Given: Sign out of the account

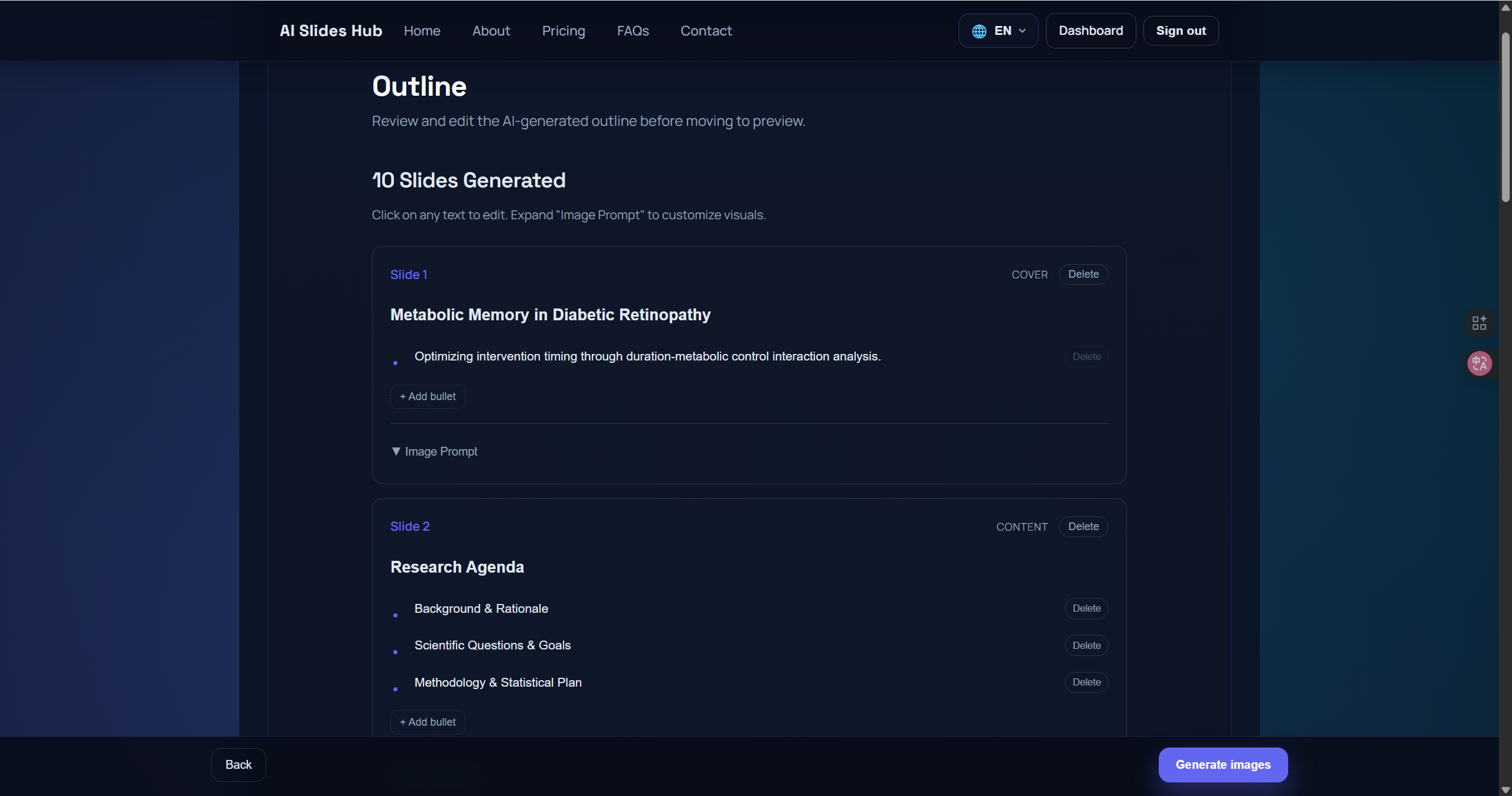Looking at the screenshot, I should click(1180, 30).
